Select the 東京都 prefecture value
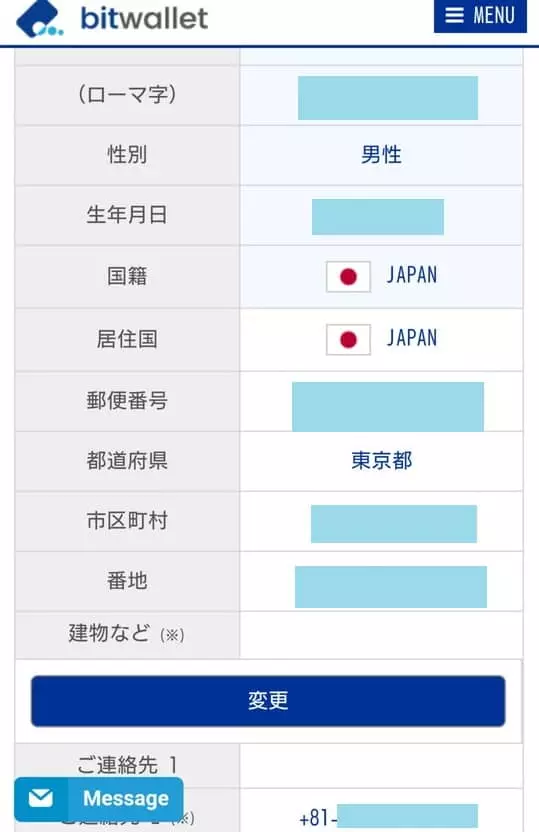The width and height of the screenshot is (539, 832). point(381,461)
